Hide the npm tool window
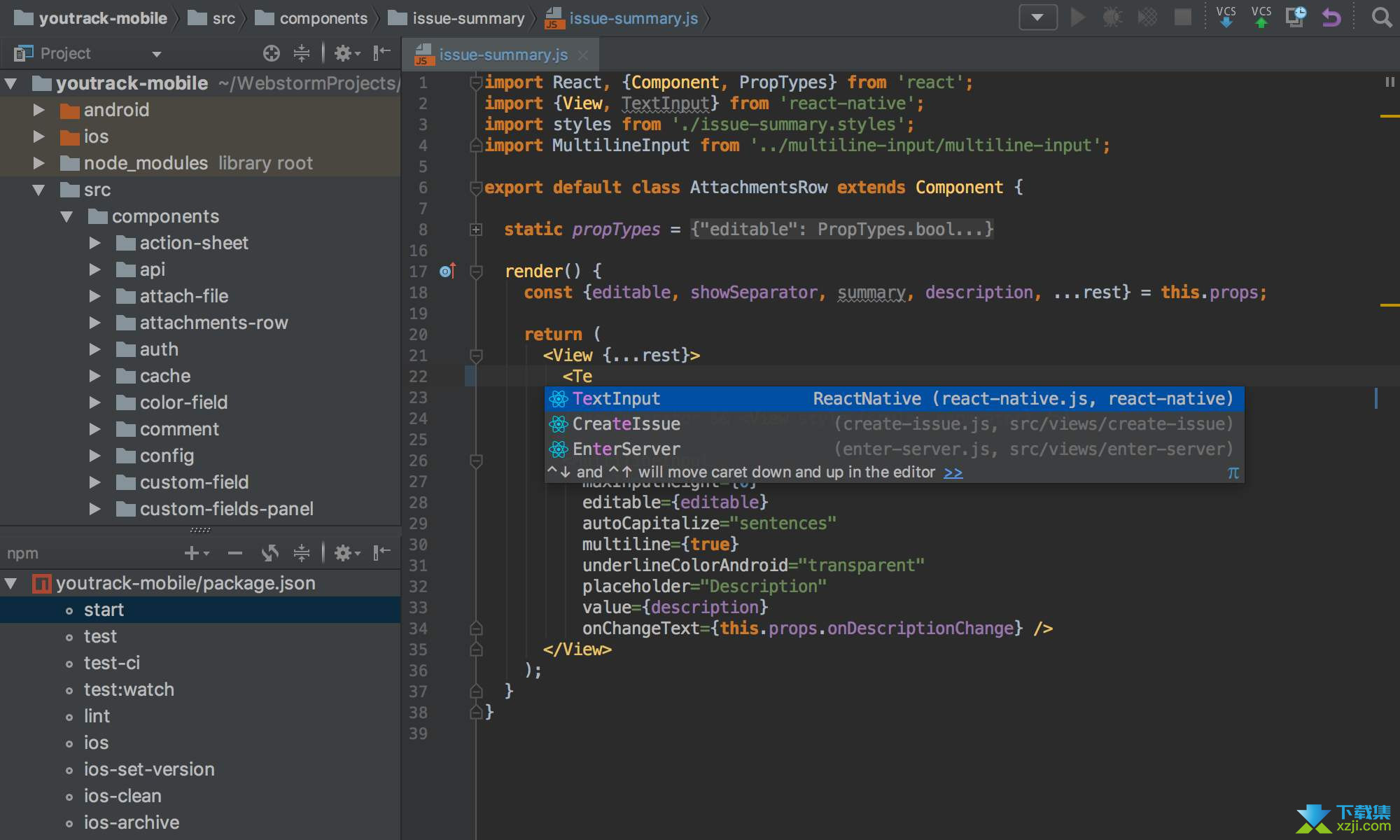Viewport: 1400px width, 840px height. coord(381,553)
